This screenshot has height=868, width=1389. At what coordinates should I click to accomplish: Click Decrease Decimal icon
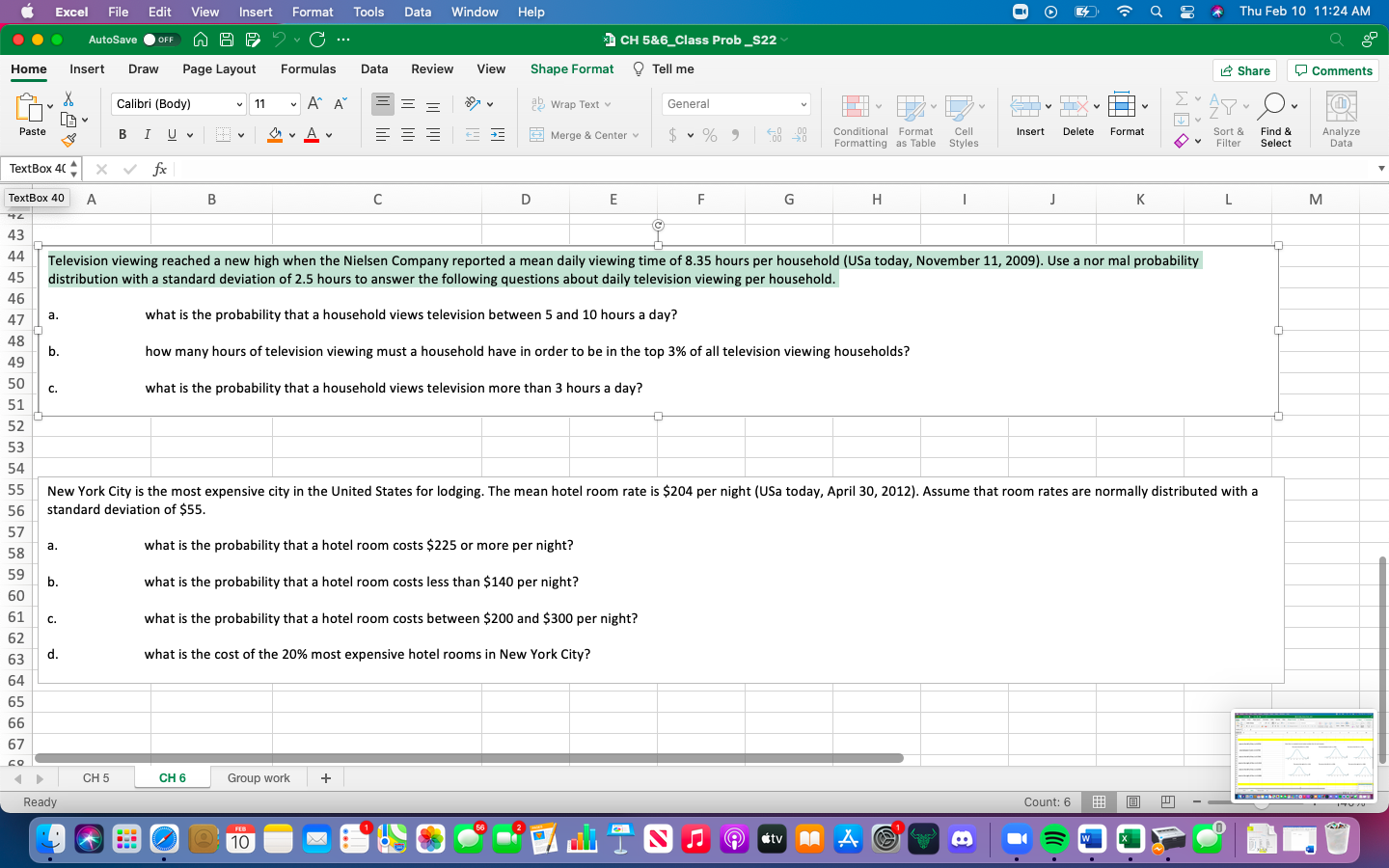pyautogui.click(x=800, y=135)
